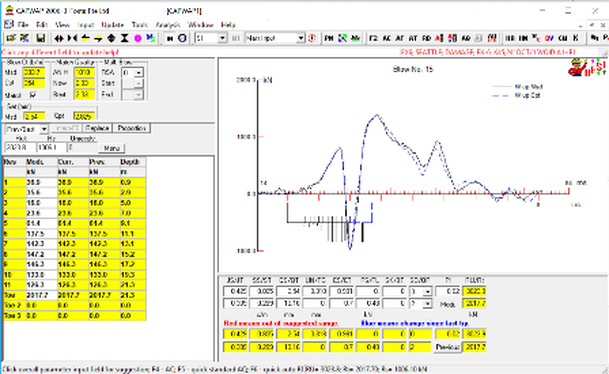Screen dimensions: 609x374
Task: Click the Toe row Mod. value 2017.7
Action: coord(41,295)
